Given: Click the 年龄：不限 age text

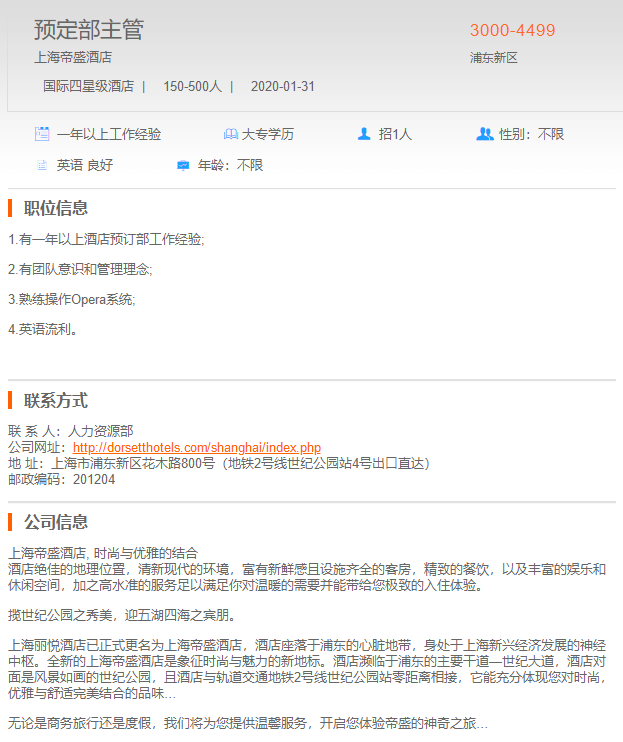Looking at the screenshot, I should [x=230, y=165].
